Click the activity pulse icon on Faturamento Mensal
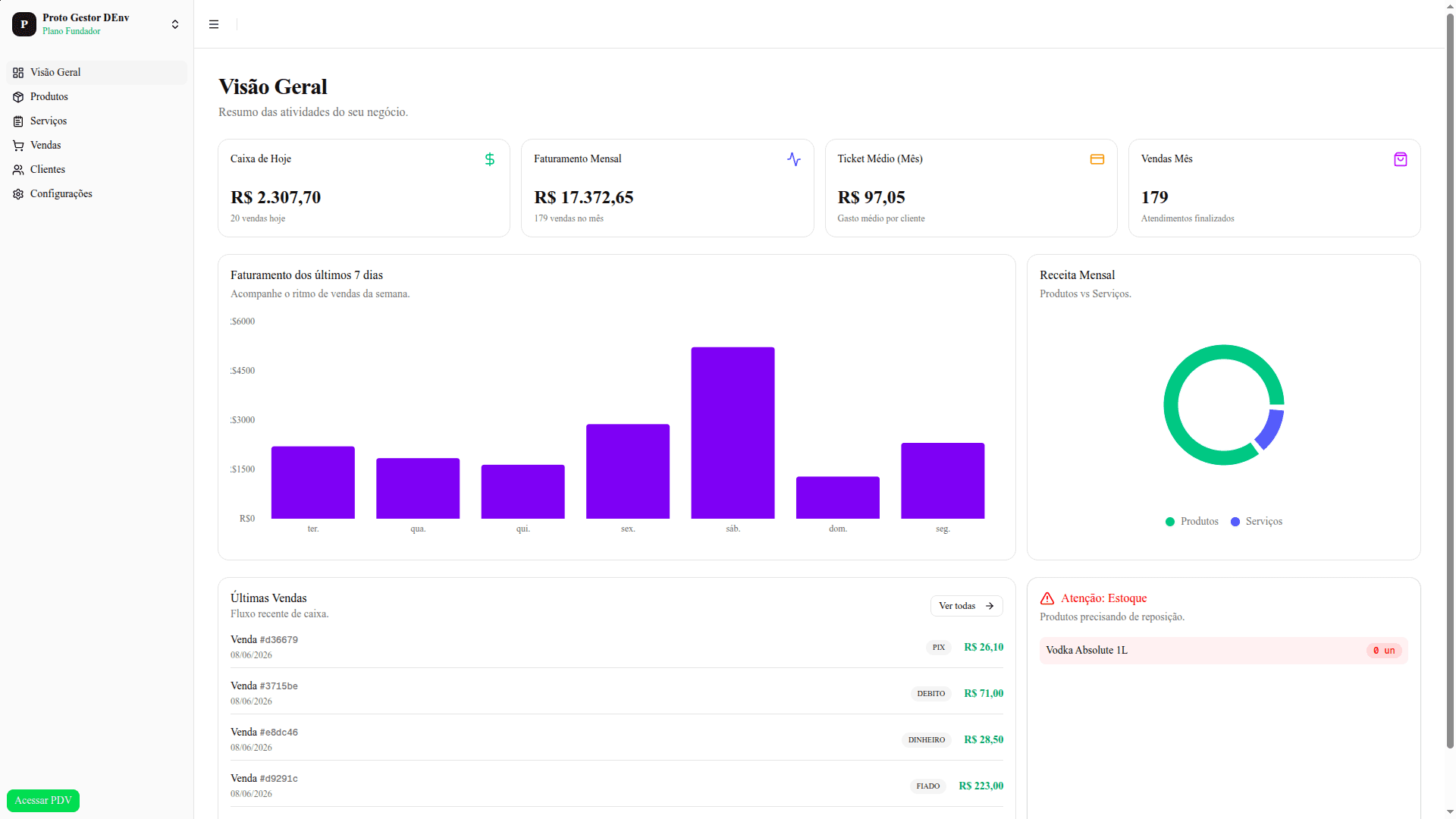 [794, 159]
